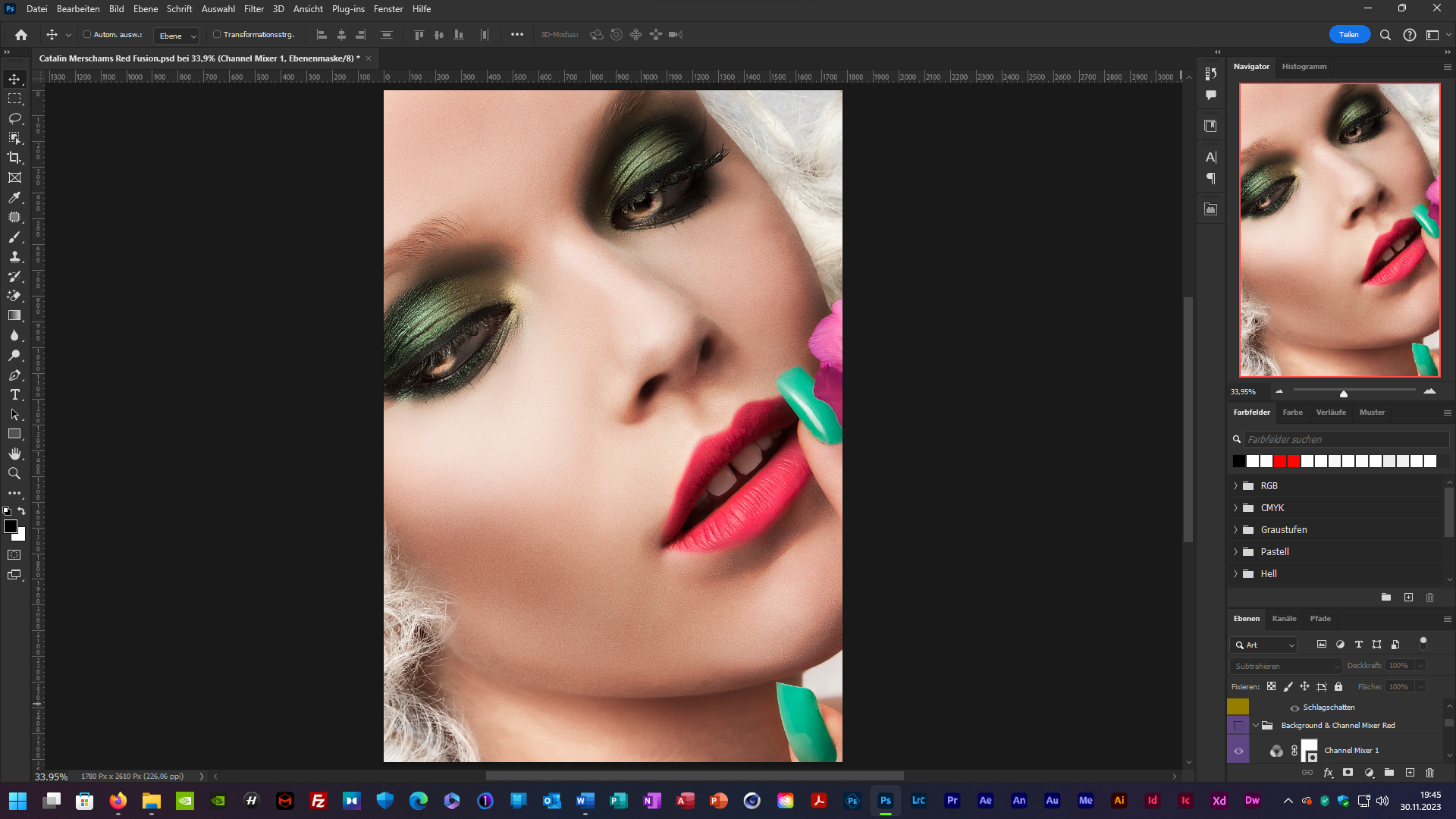Select the Zoom tool
Image resolution: width=1456 pixels, height=819 pixels.
(14, 473)
